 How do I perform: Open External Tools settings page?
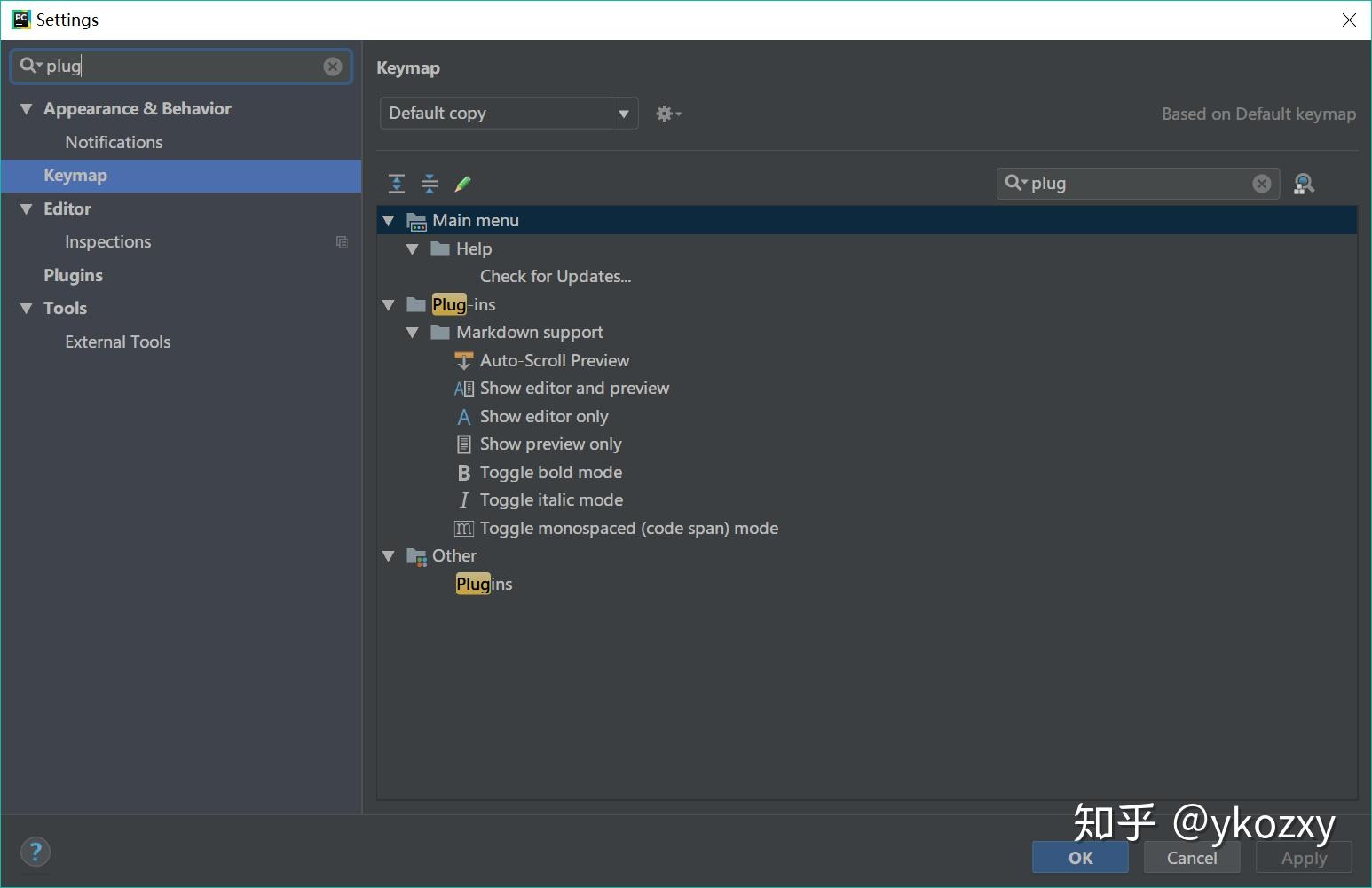(x=118, y=342)
